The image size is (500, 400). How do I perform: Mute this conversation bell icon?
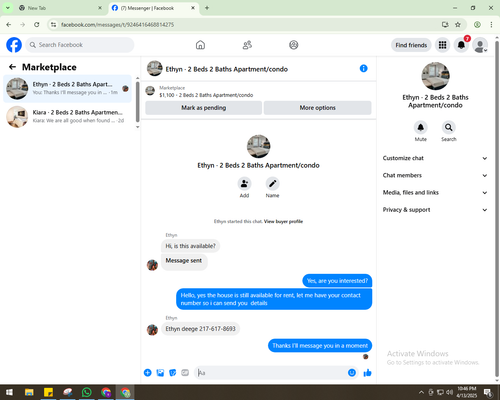421,127
